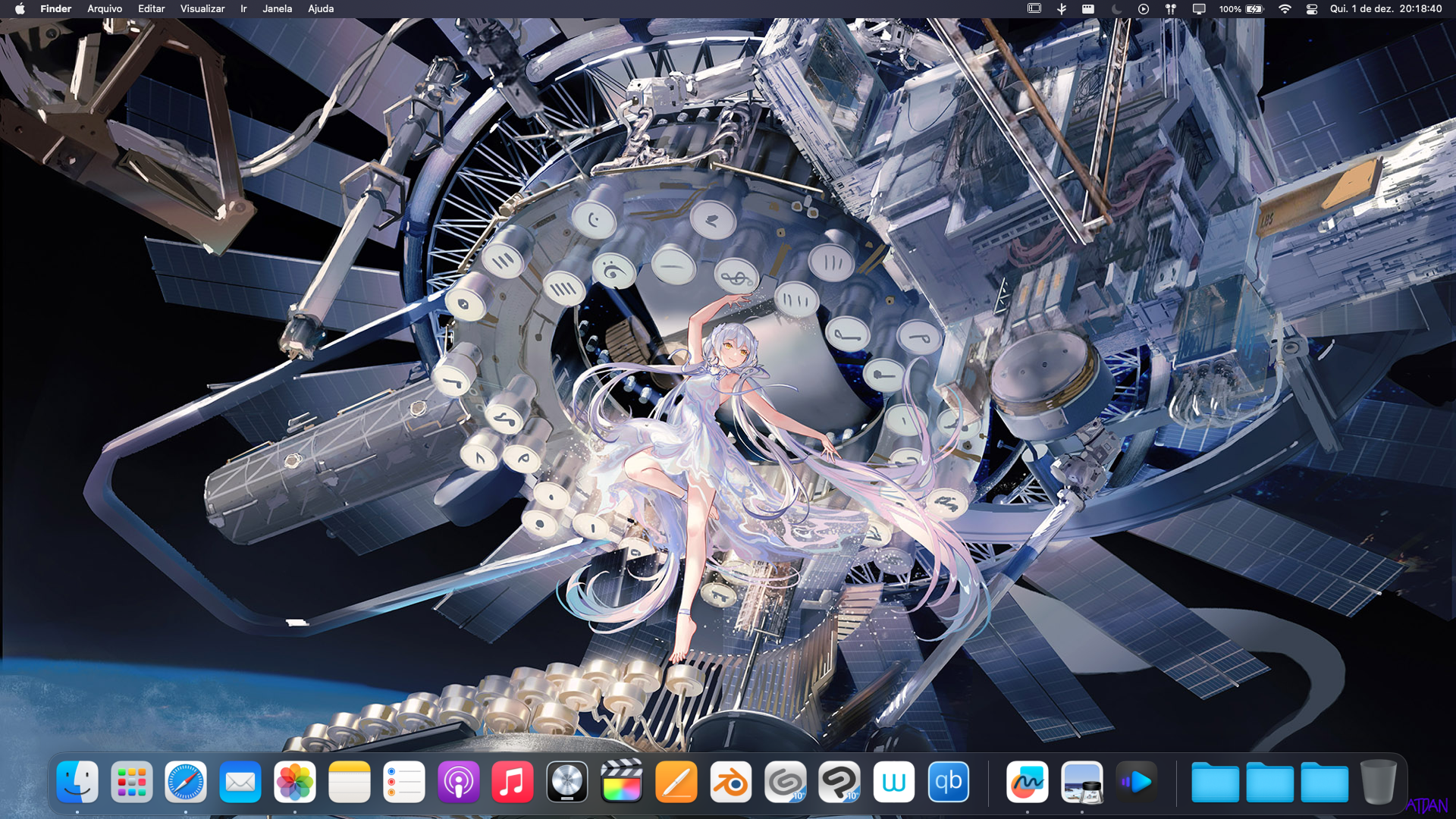This screenshot has width=1456, height=819.
Task: Launch qBittorrent from the Dock
Action: 949,782
